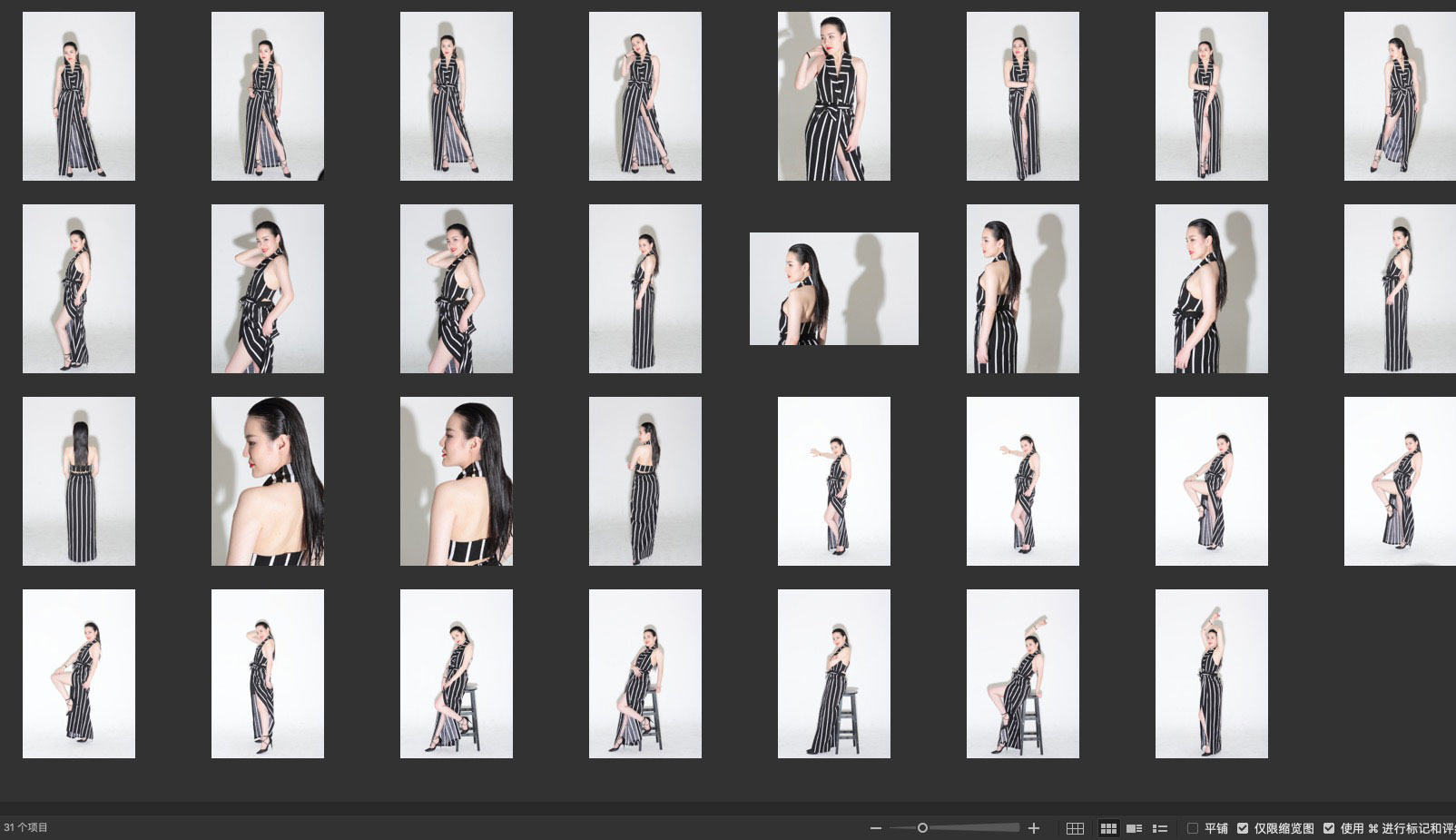Select full-length side profile on gray backdrop
The height and width of the screenshot is (840, 1456).
[x=644, y=289]
